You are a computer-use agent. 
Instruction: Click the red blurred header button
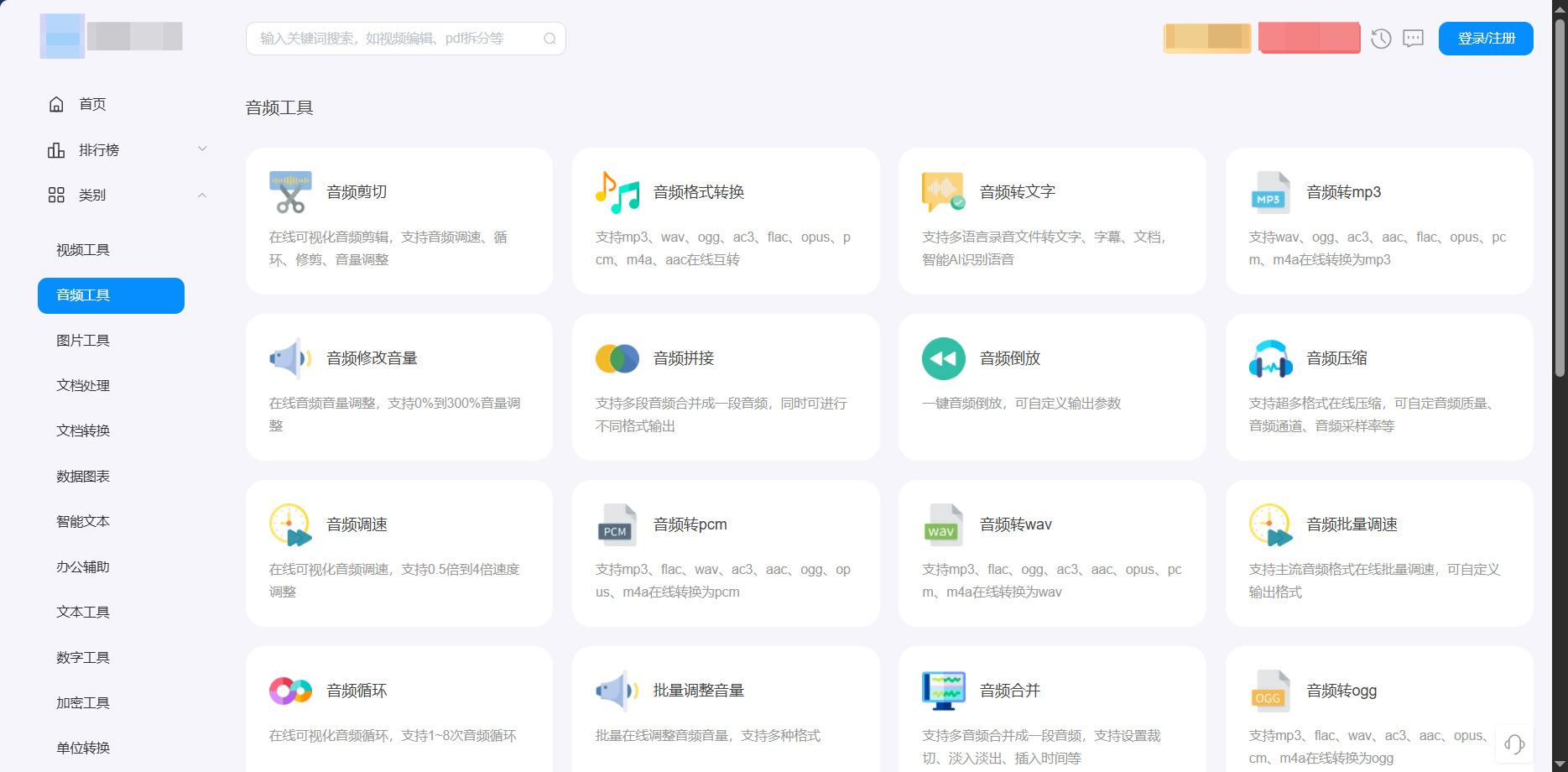click(x=1310, y=38)
